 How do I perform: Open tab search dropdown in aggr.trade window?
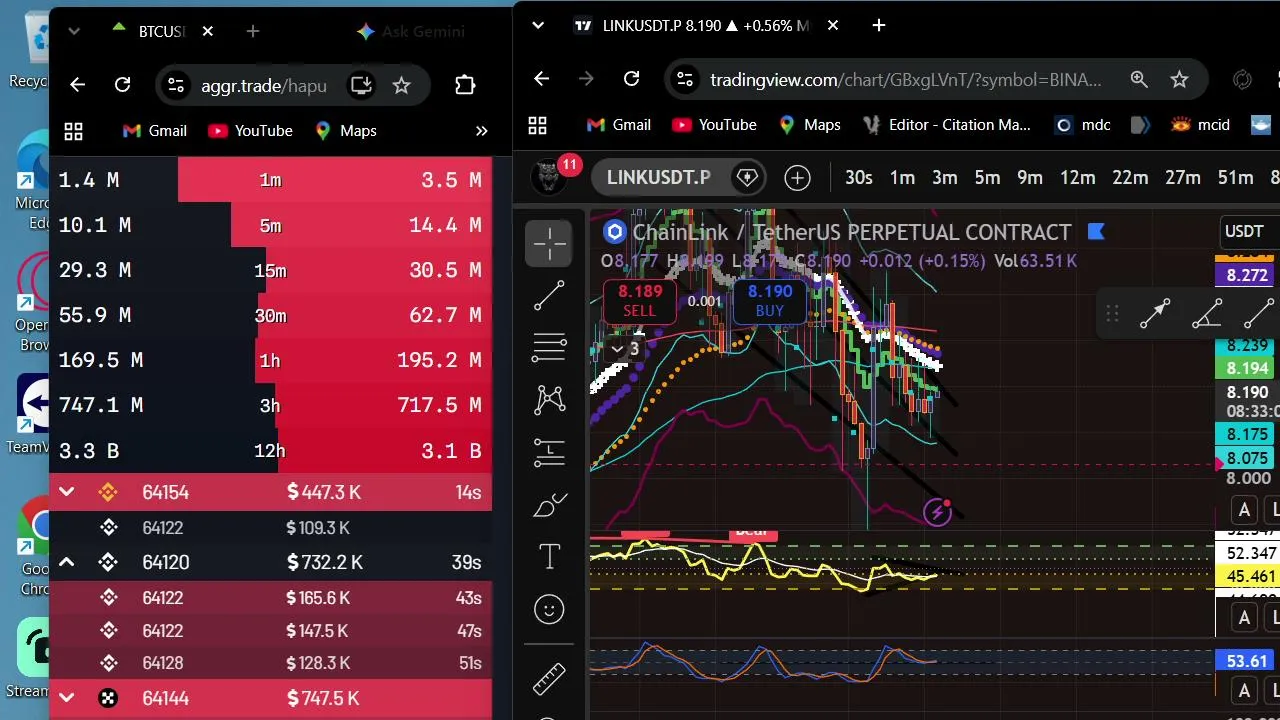click(74, 31)
